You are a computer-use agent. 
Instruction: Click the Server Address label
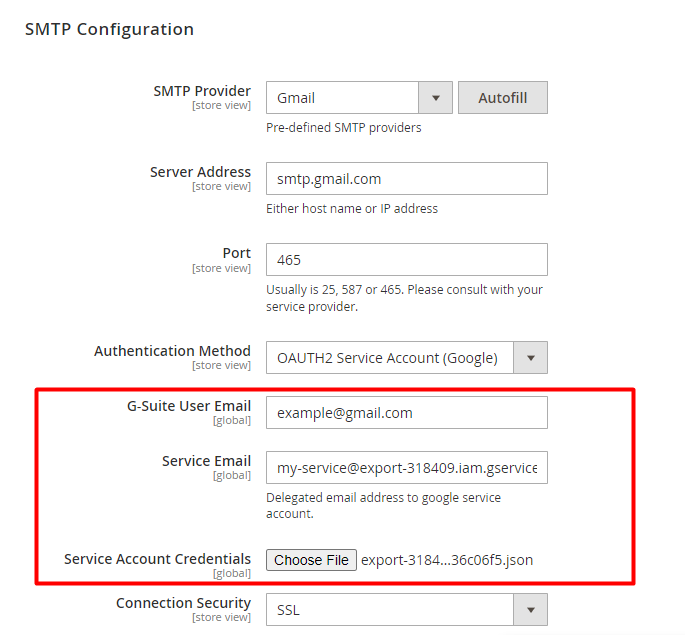[x=200, y=172]
